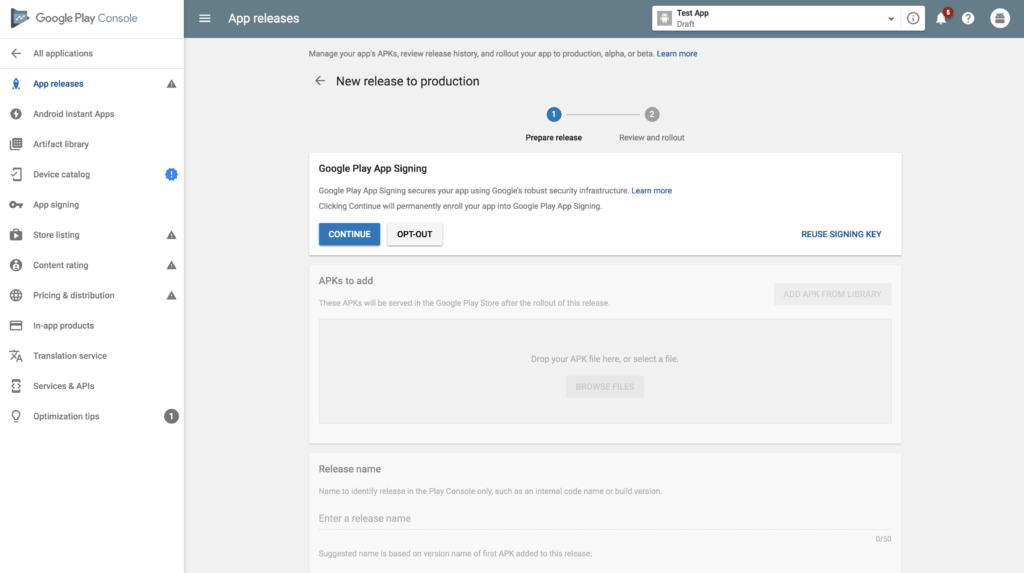Go to Pricing & distribution section
1024x573 pixels.
(73, 295)
